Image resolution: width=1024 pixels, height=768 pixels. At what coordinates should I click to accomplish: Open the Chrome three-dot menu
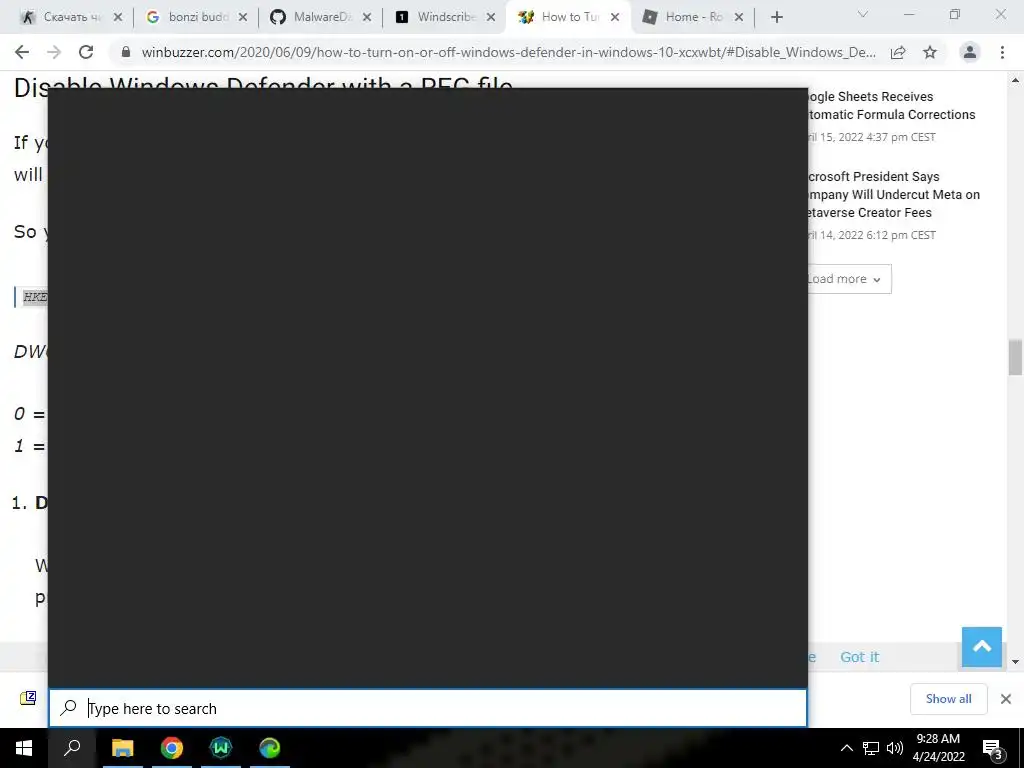[1002, 52]
